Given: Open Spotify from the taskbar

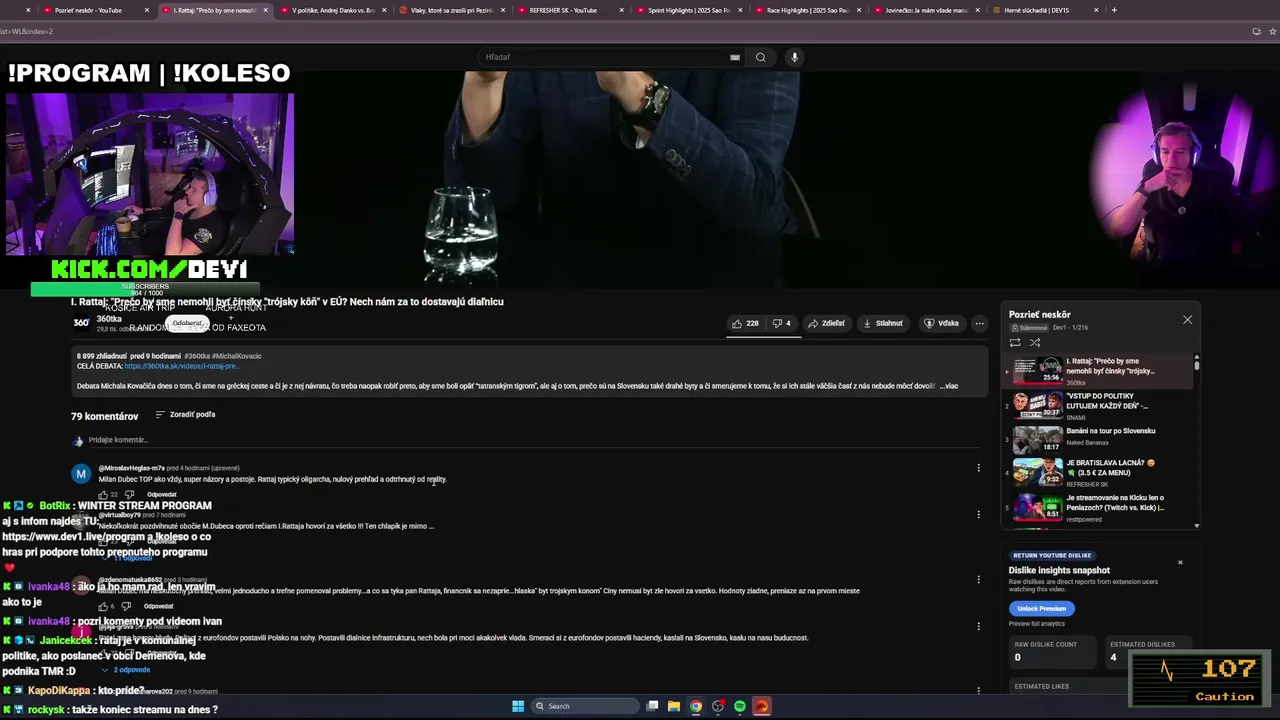Looking at the screenshot, I should (x=740, y=706).
